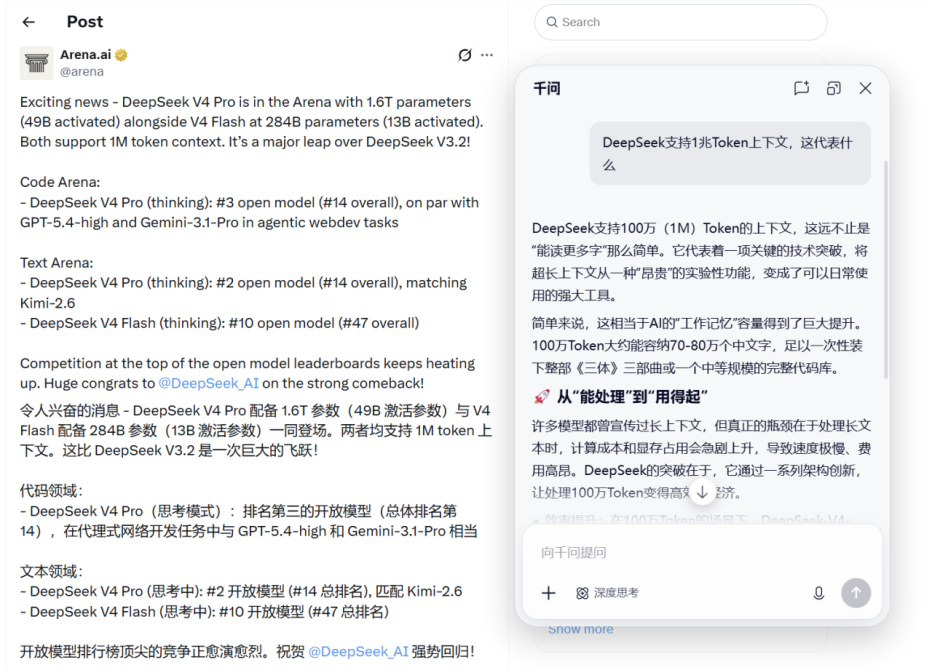Viewport: 932px width, 670px height.
Task: Open @DeepSeek_AI mention in Chinese translation
Action: (x=358, y=652)
